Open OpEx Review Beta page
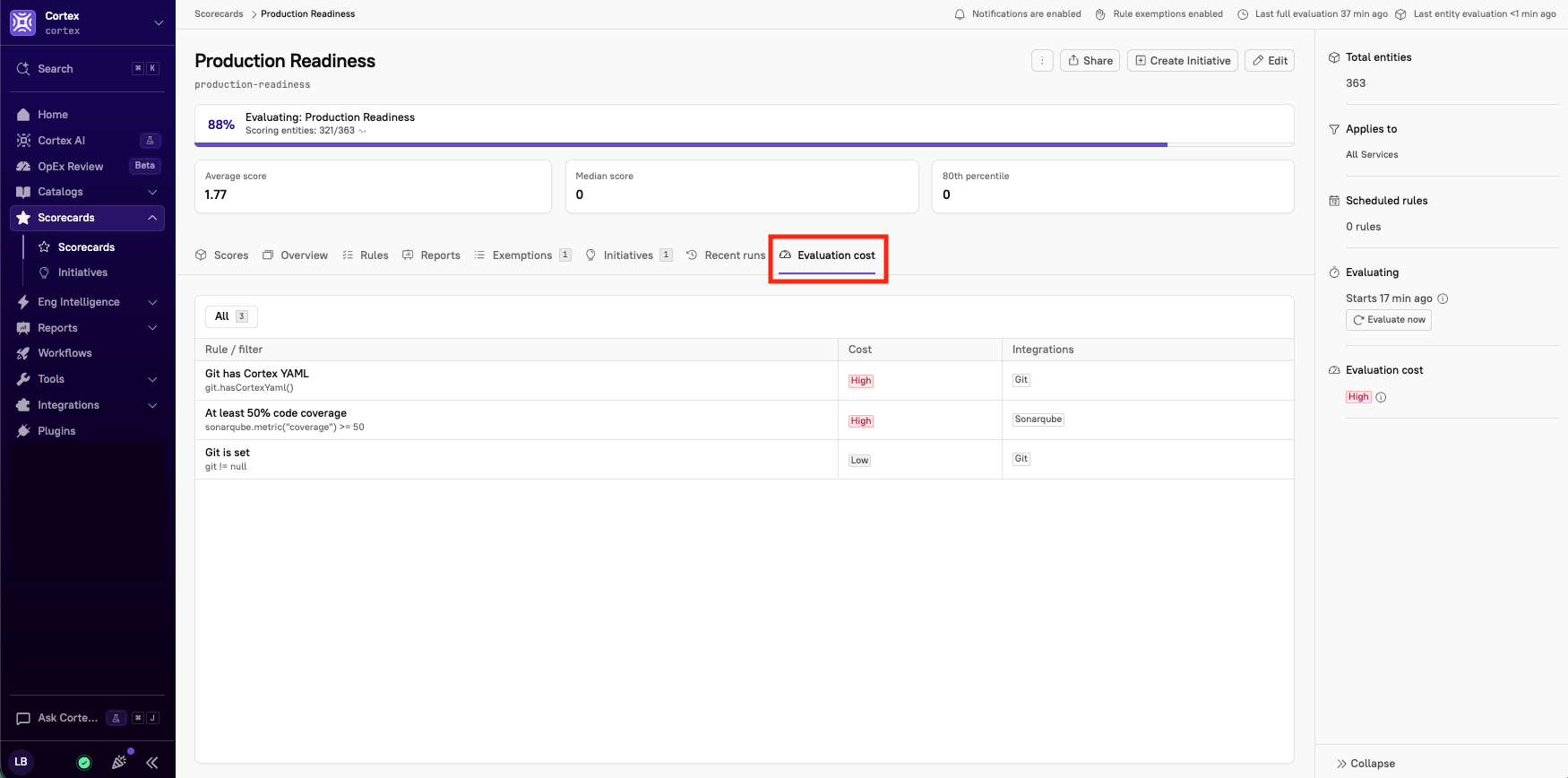The image size is (1568, 778). coord(87,167)
